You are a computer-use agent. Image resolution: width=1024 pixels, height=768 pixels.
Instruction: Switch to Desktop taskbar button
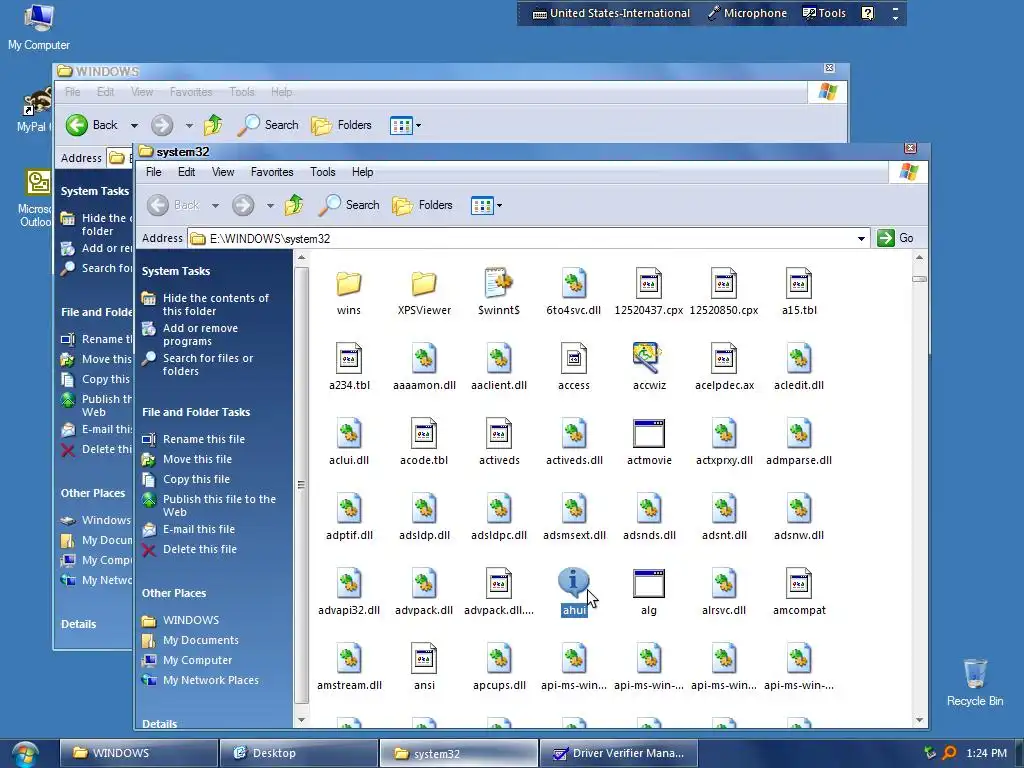point(298,753)
